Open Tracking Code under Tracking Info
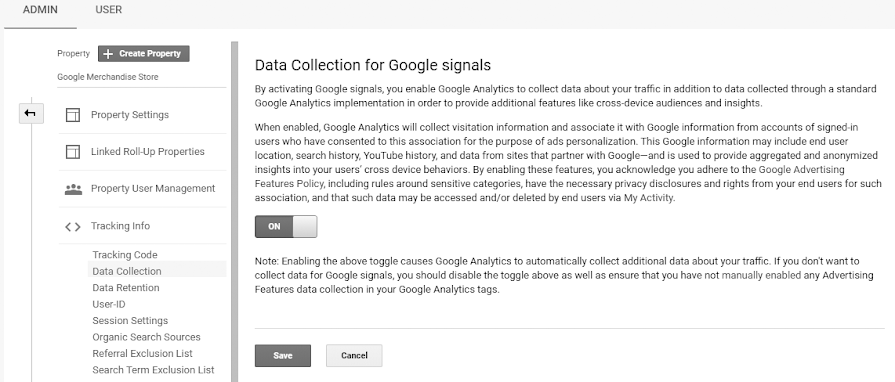This screenshot has height=382, width=895. tap(125, 255)
